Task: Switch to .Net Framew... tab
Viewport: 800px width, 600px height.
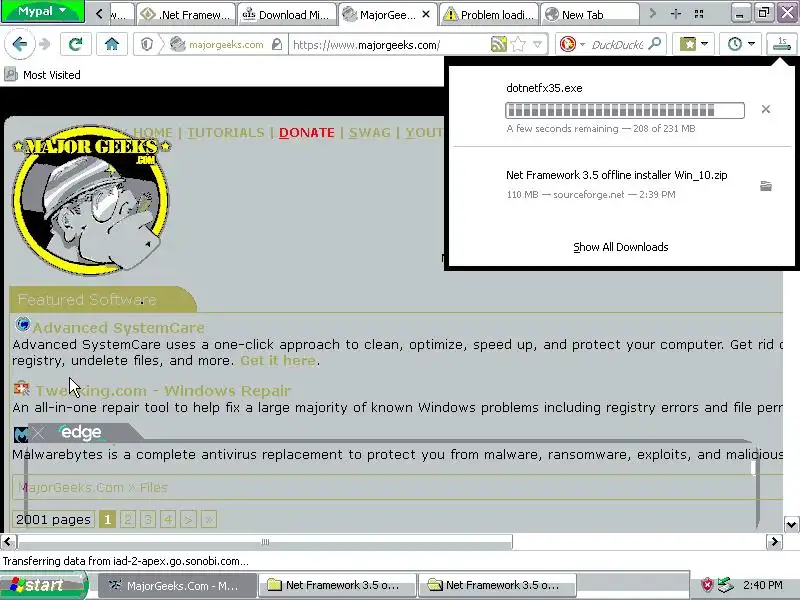Action: (x=186, y=14)
